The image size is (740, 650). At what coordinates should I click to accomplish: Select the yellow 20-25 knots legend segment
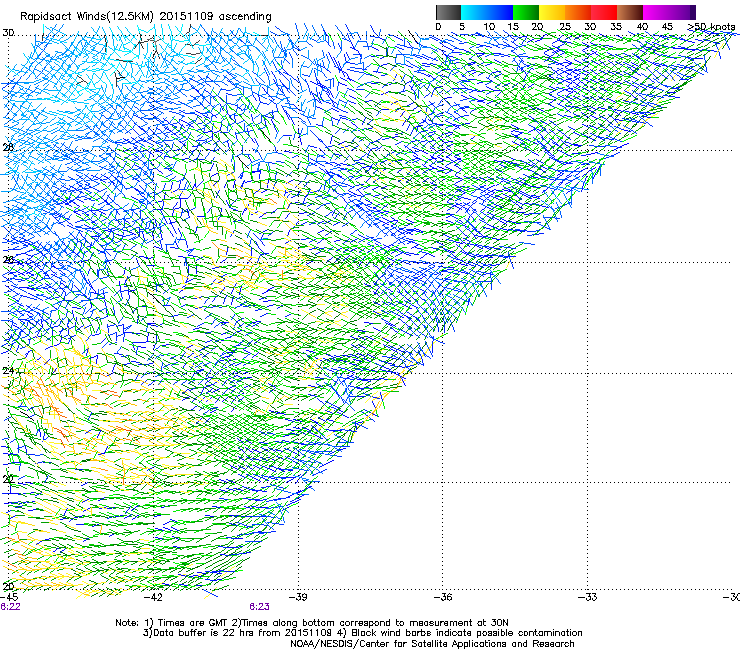(x=552, y=12)
